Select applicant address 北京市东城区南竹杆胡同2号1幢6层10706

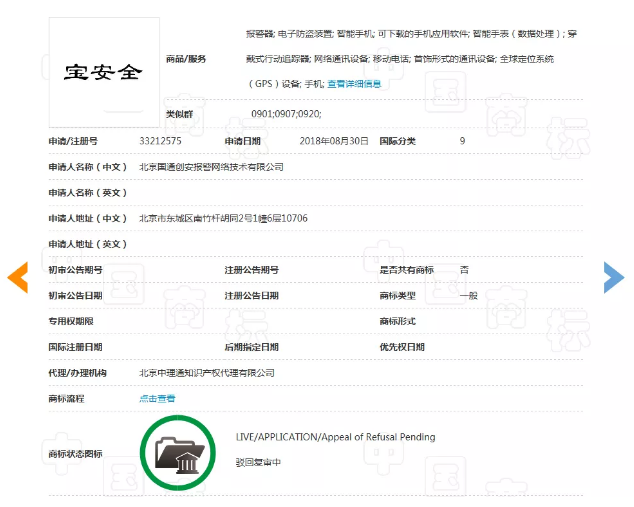click(223, 218)
